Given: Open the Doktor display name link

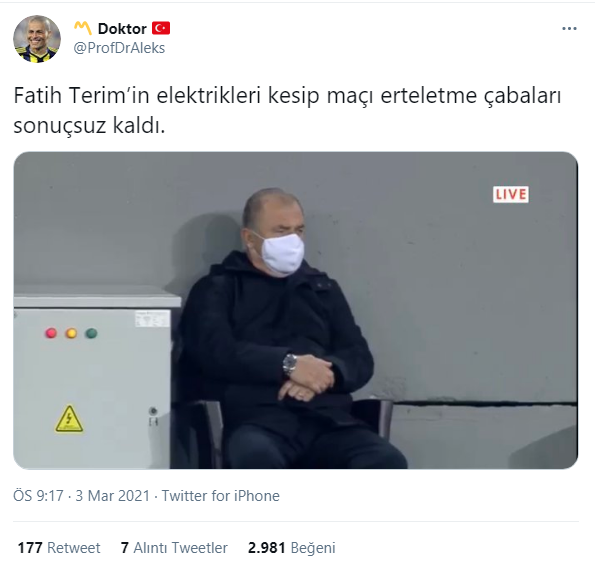Looking at the screenshot, I should (x=122, y=28).
